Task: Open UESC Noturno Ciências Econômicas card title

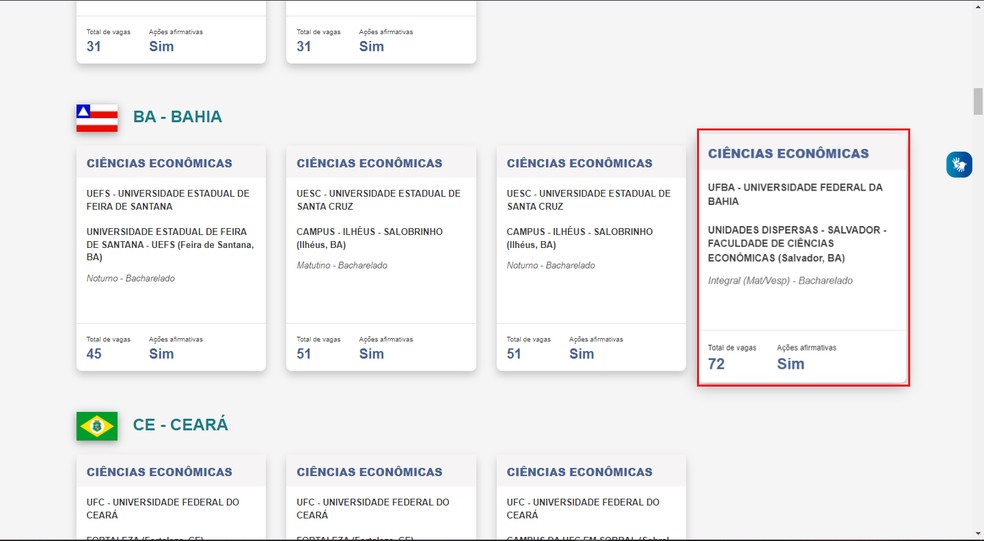Action: pos(579,163)
